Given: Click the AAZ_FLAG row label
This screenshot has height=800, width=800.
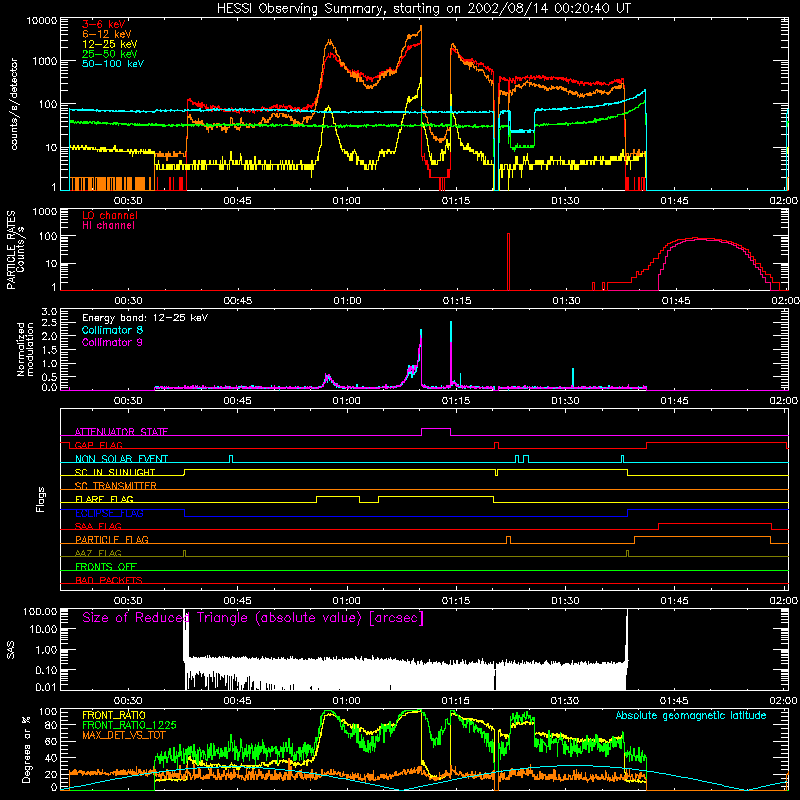Looking at the screenshot, I should point(98,553).
